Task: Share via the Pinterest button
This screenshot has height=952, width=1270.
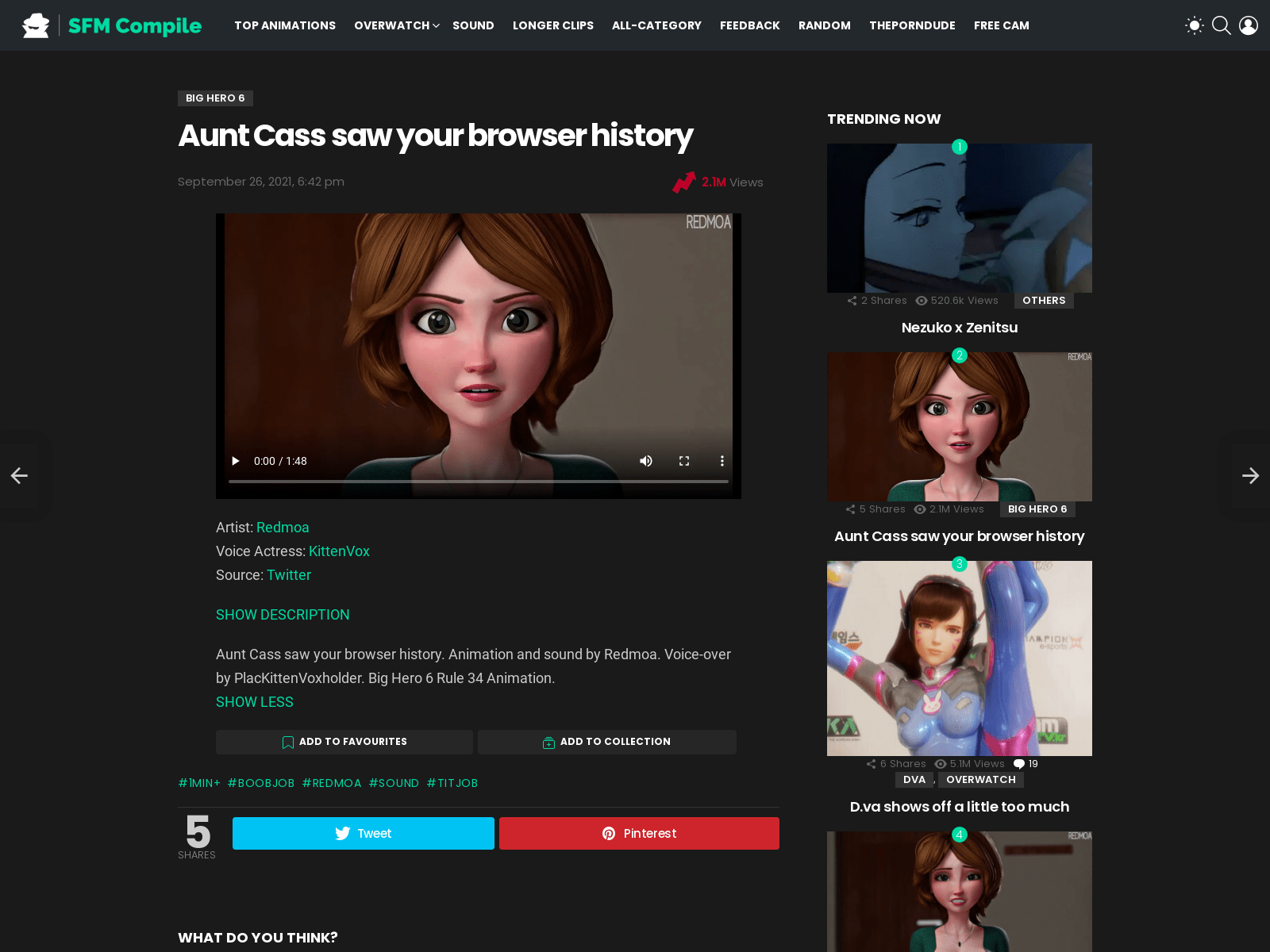Action: [x=639, y=834]
